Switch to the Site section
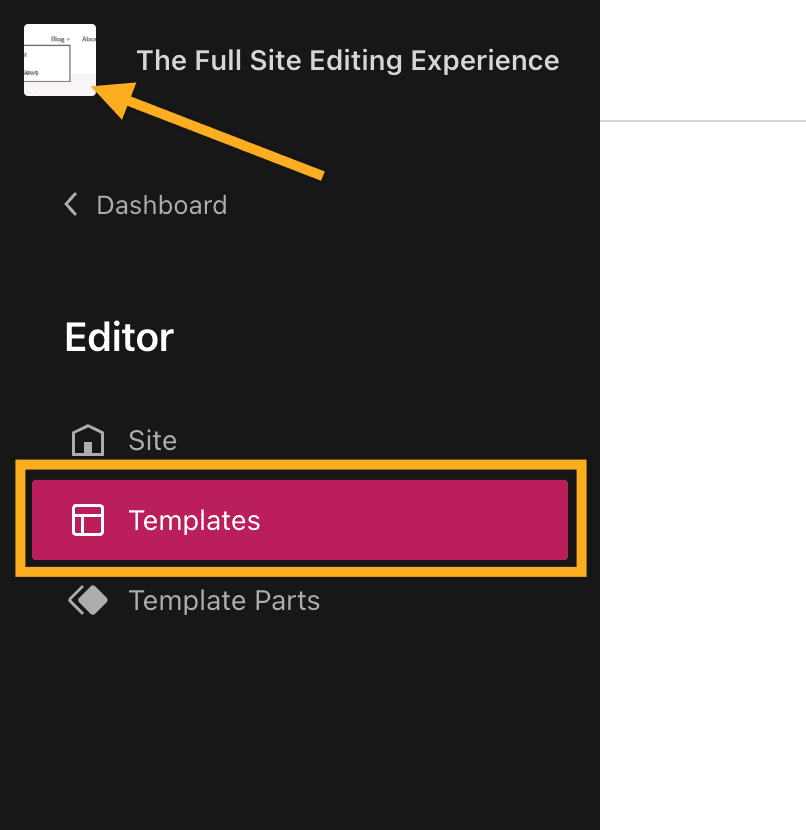Screen dimensions: 806x830 pyautogui.click(x=151, y=440)
